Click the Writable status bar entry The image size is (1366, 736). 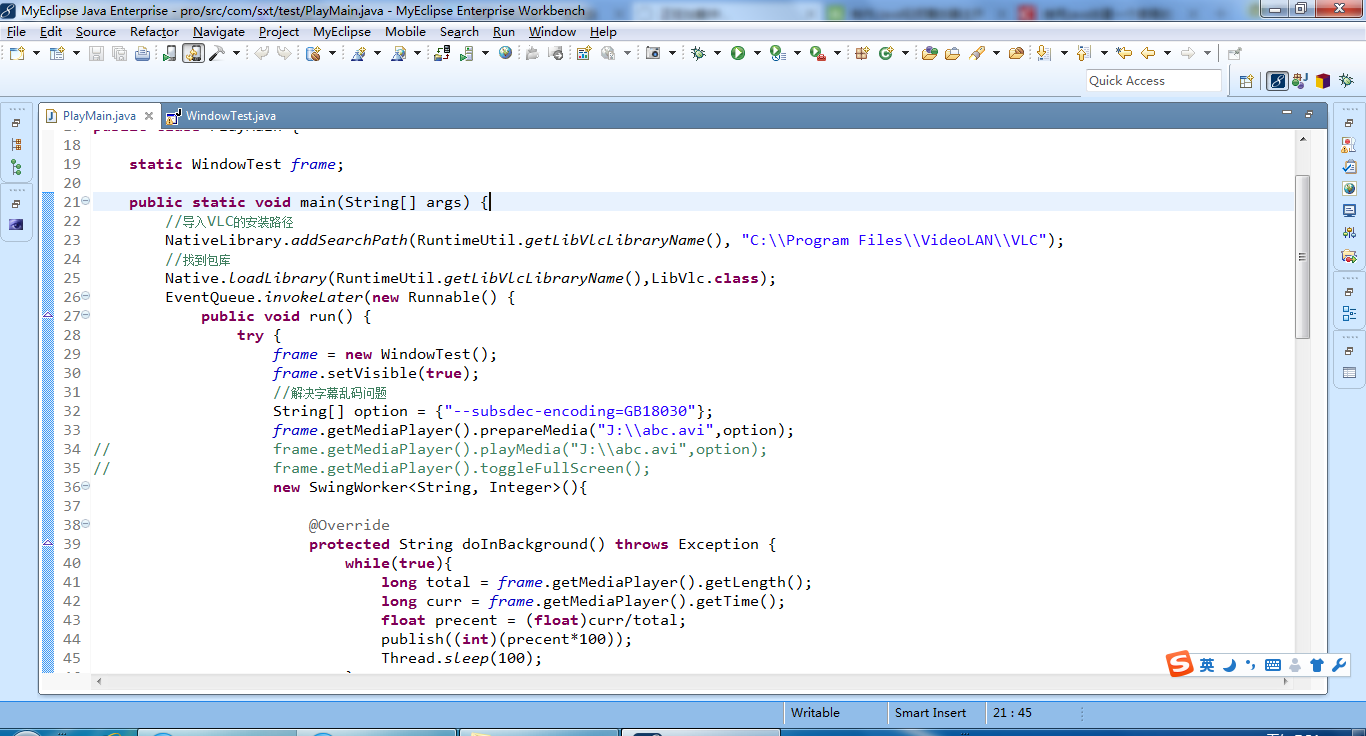(x=815, y=713)
